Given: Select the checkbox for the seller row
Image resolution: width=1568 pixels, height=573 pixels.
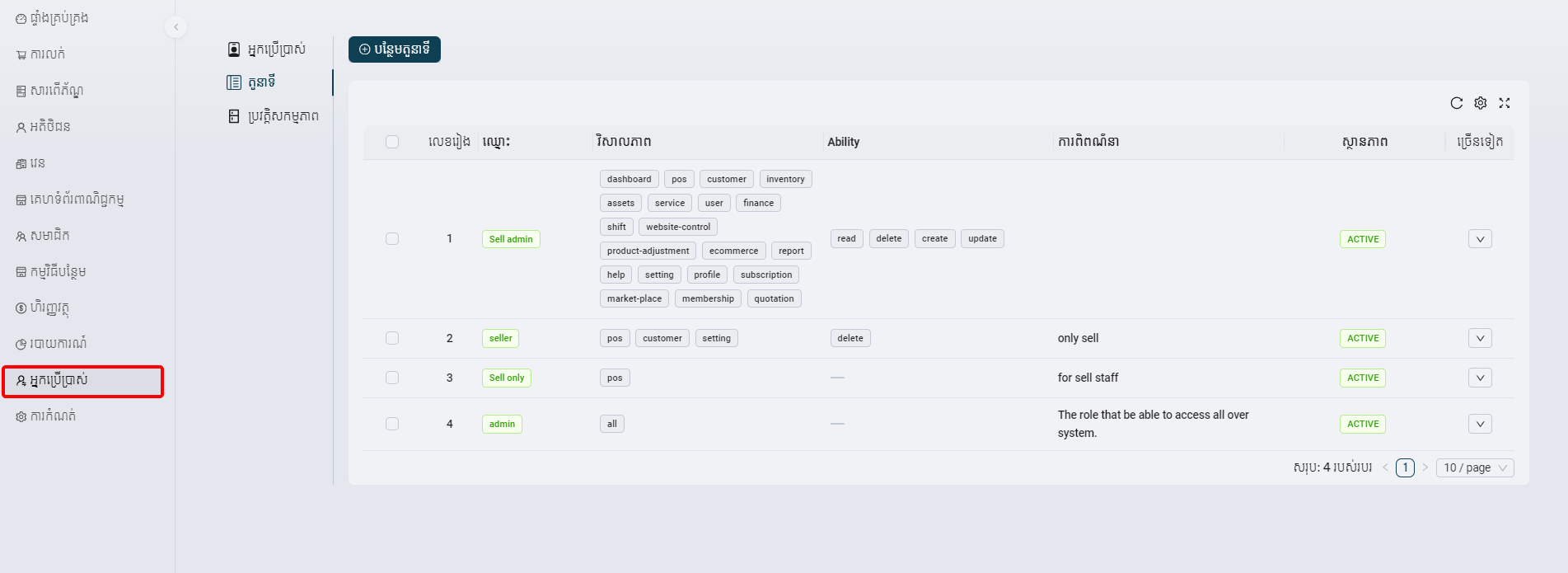Looking at the screenshot, I should click(x=392, y=338).
